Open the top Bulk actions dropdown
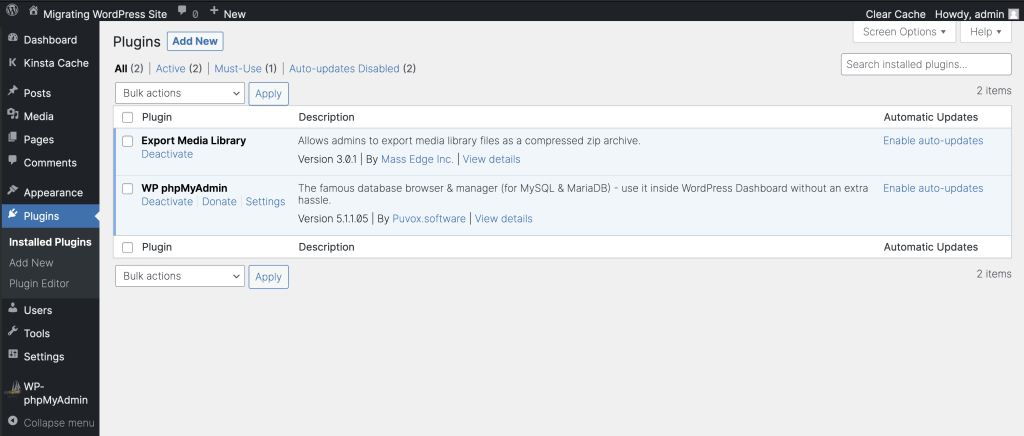The height and width of the screenshot is (436, 1024). point(180,93)
